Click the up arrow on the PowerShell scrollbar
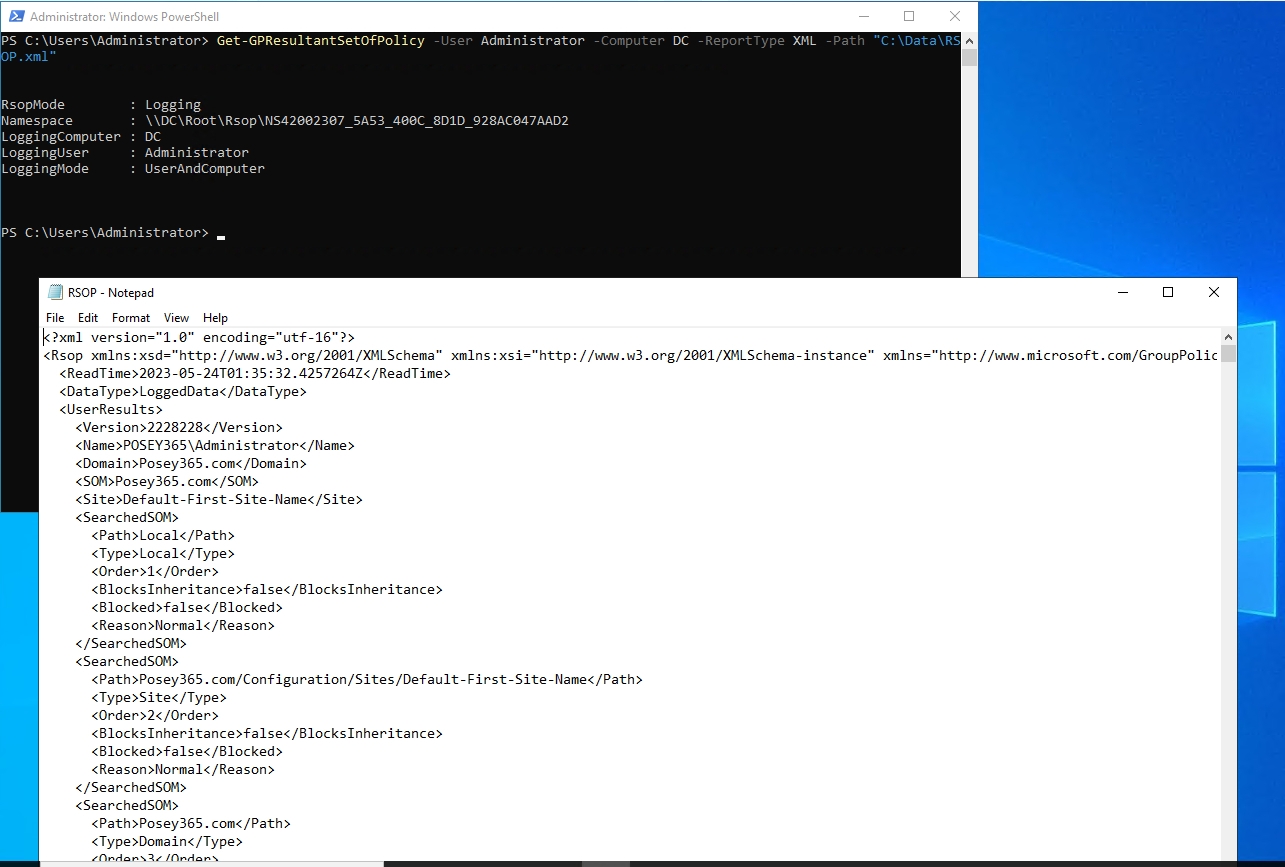The width and height of the screenshot is (1285, 867). [967, 40]
